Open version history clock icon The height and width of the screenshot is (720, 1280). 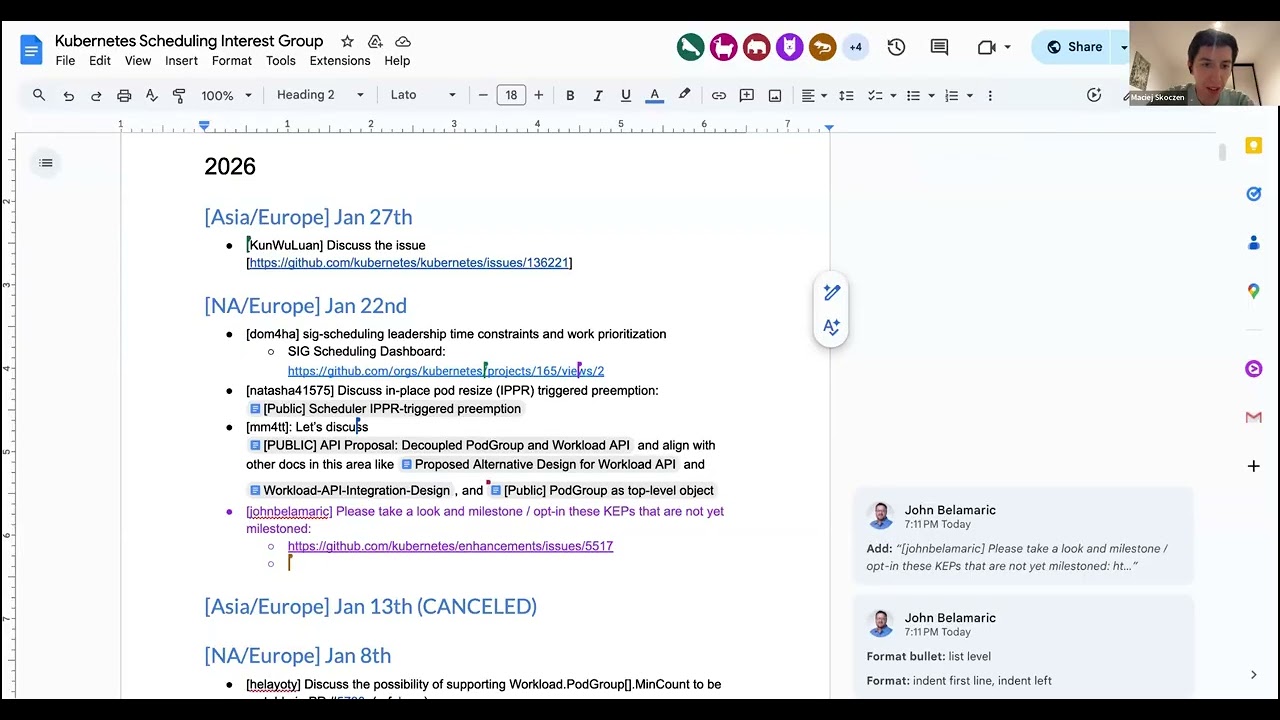tap(896, 47)
